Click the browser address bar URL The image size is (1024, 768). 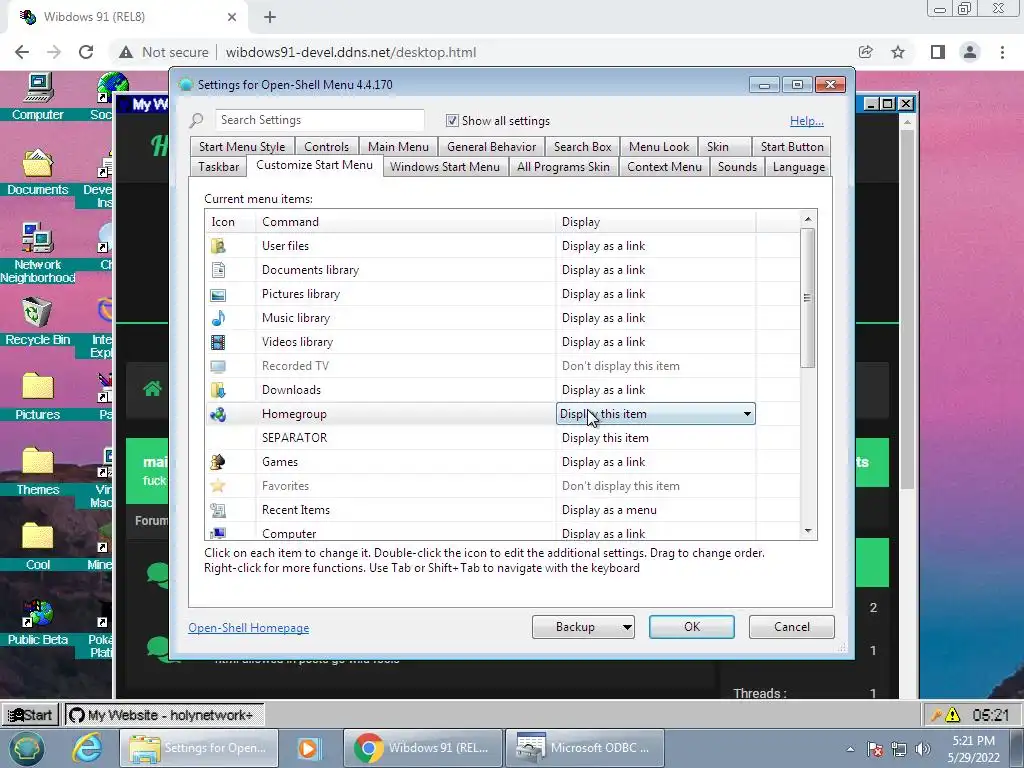point(351,52)
